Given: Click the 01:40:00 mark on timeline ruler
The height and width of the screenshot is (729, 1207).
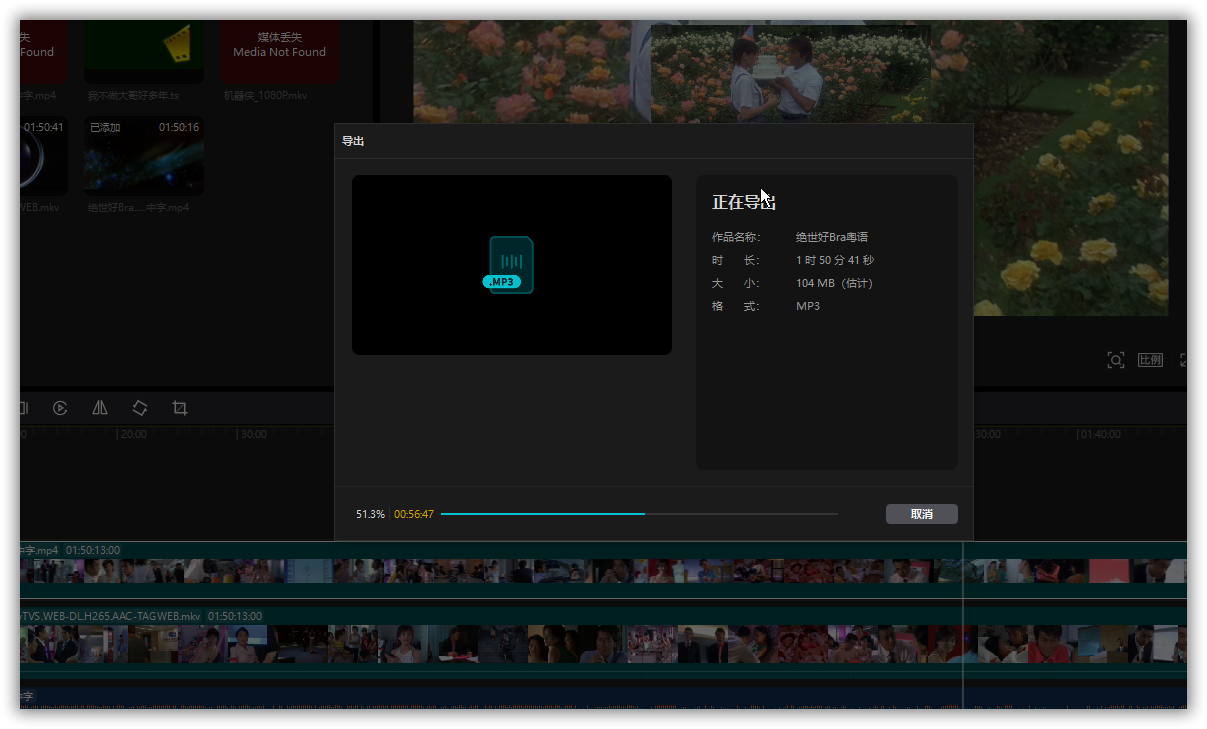Looking at the screenshot, I should coord(1098,435).
